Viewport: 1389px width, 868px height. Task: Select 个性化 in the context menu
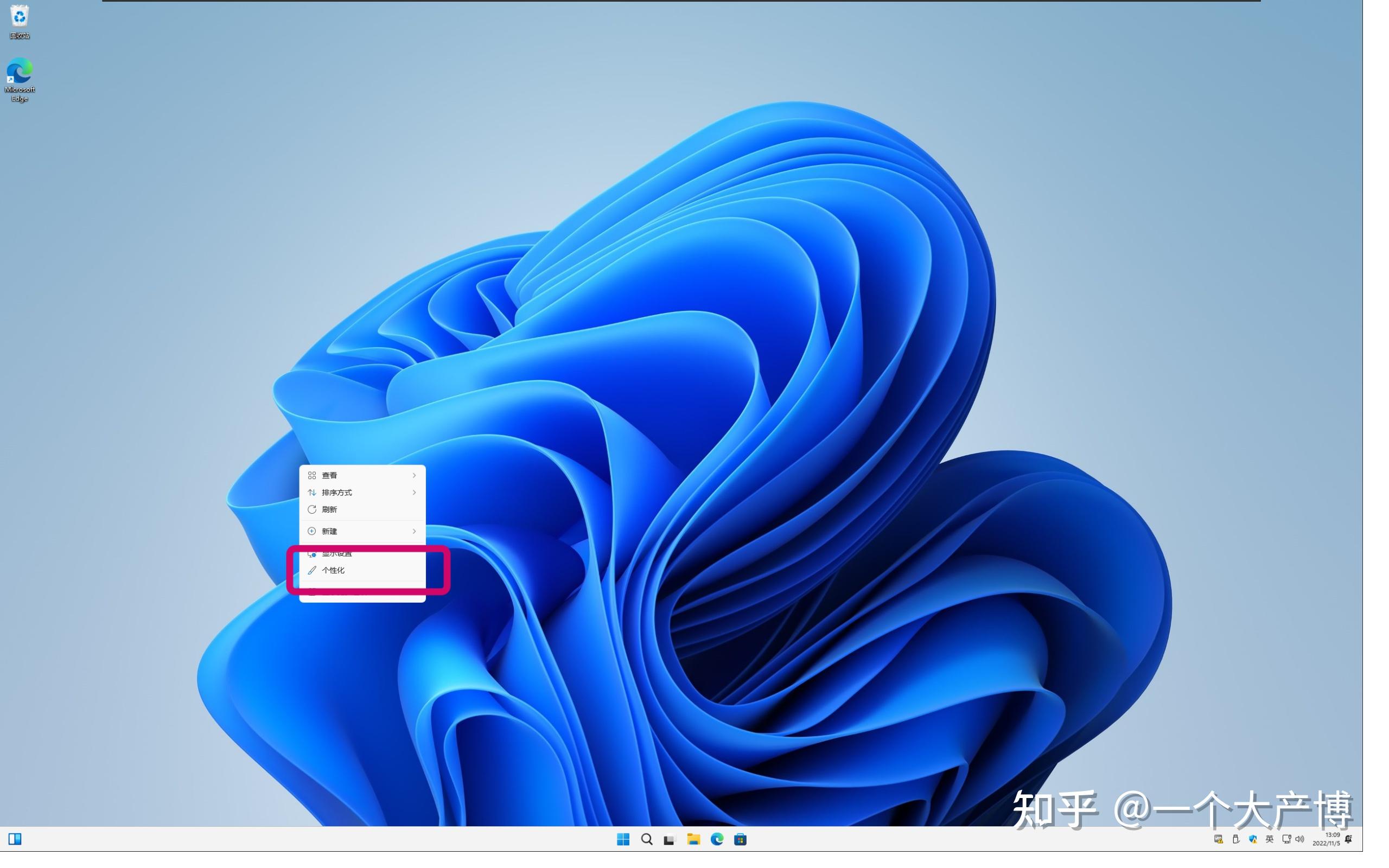click(x=362, y=570)
